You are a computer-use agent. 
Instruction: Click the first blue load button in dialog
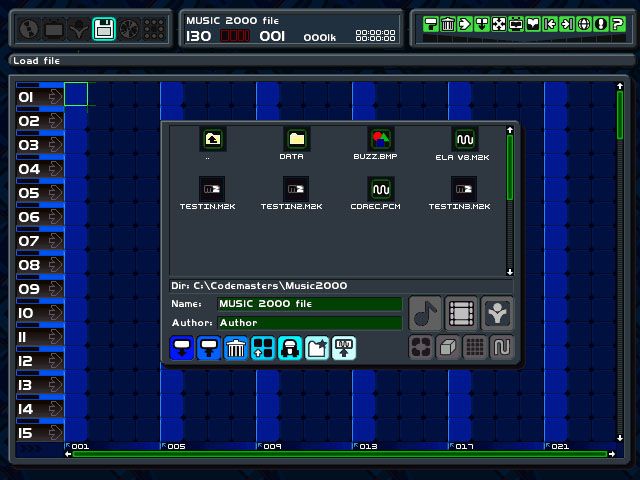(x=182, y=348)
